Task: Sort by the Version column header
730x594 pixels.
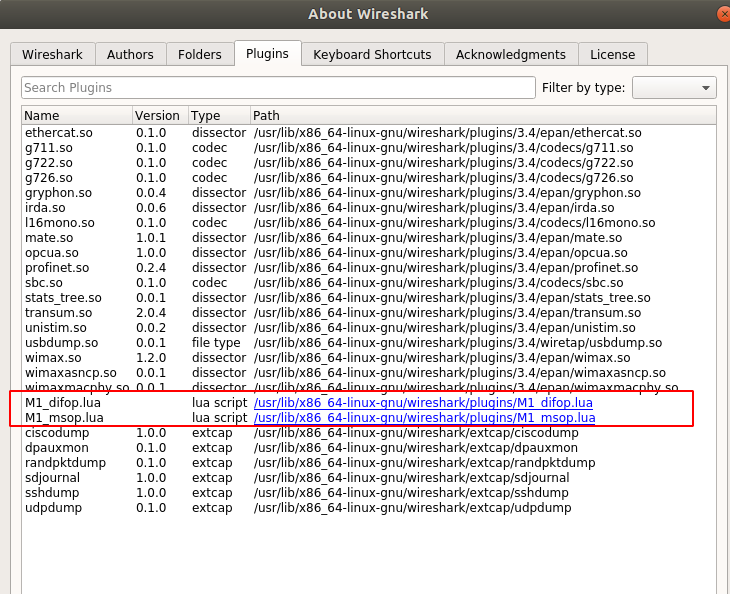Action: (x=160, y=115)
